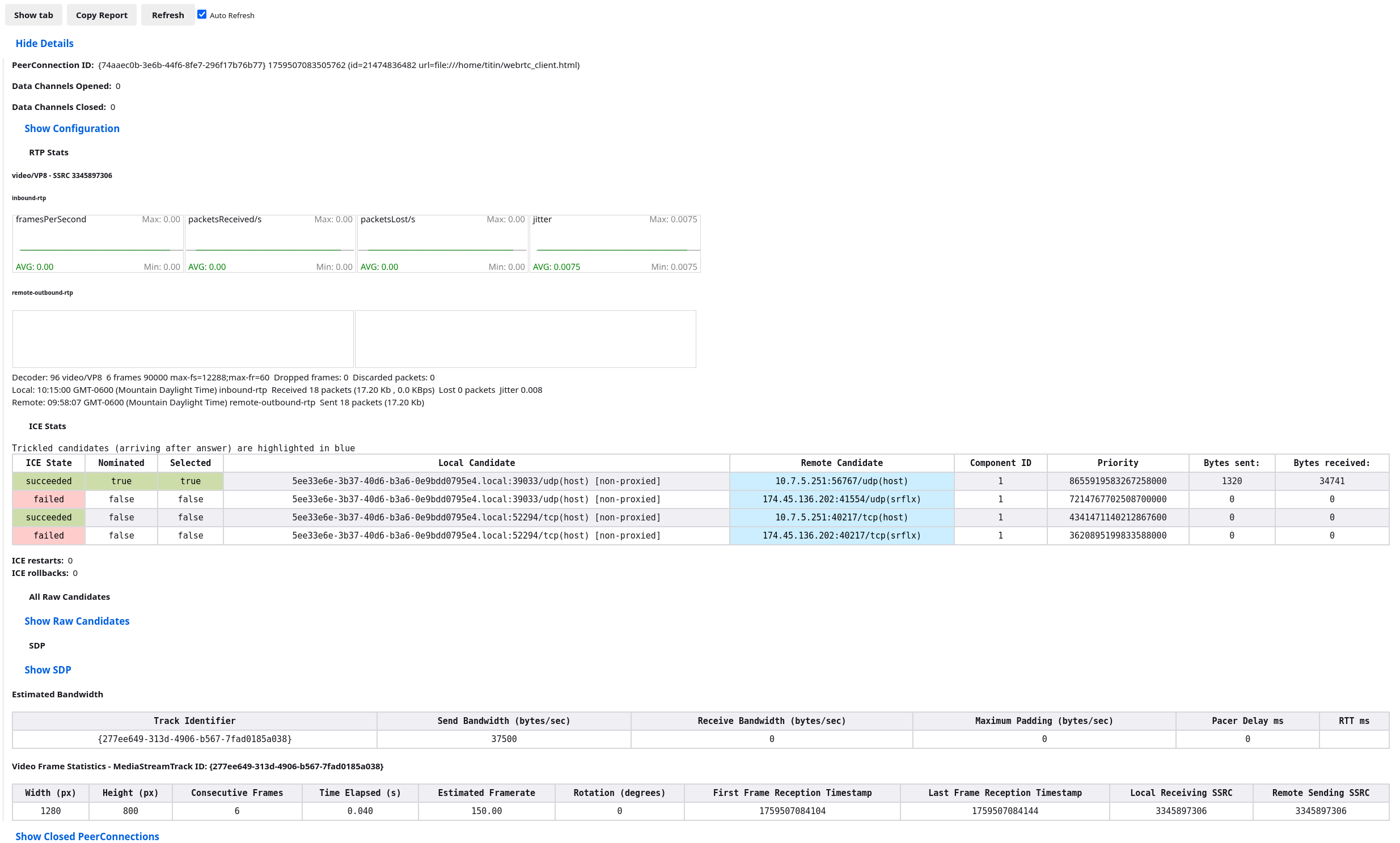Select remote candidate 10.7.5.251:56767/udp(host)
Screen dimensions: 1400x843
click(x=841, y=482)
